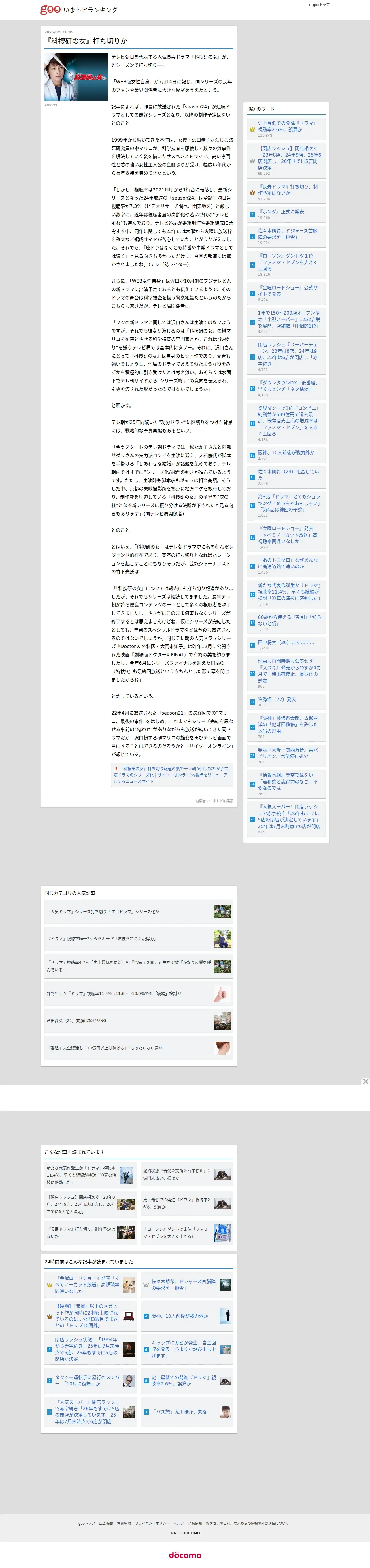Click the docomo logo at page bottom

click(x=185, y=1555)
